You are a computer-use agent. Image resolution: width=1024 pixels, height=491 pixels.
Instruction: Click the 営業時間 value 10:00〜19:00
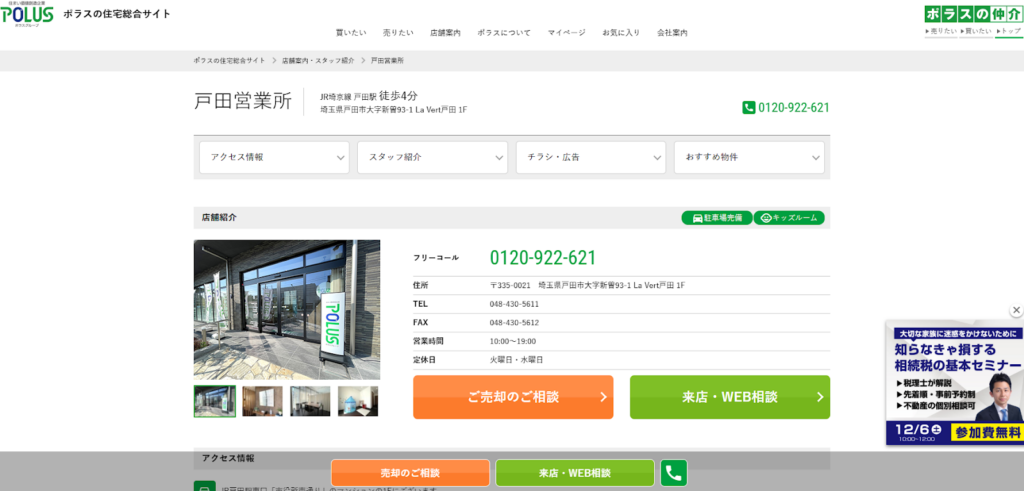tap(513, 341)
